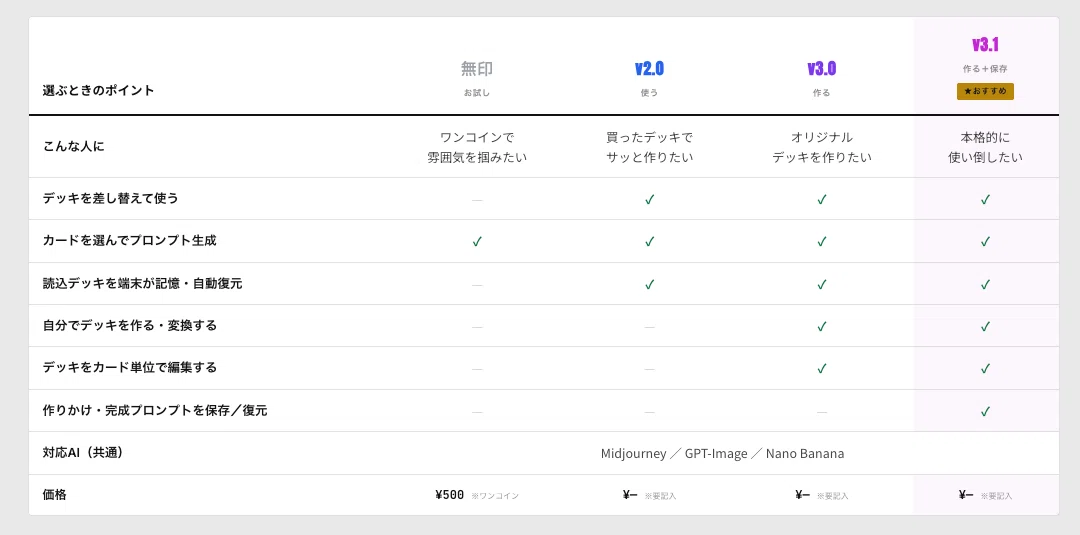Viewport: 1080px width, 535px height.
Task: Click the 本格的に使い倒したい description cell
Action: coord(986,147)
